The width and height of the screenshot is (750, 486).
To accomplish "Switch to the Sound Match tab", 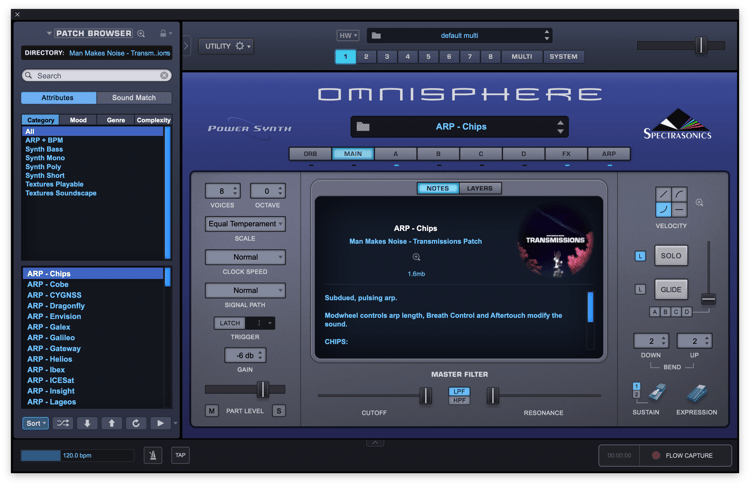I will [x=134, y=98].
